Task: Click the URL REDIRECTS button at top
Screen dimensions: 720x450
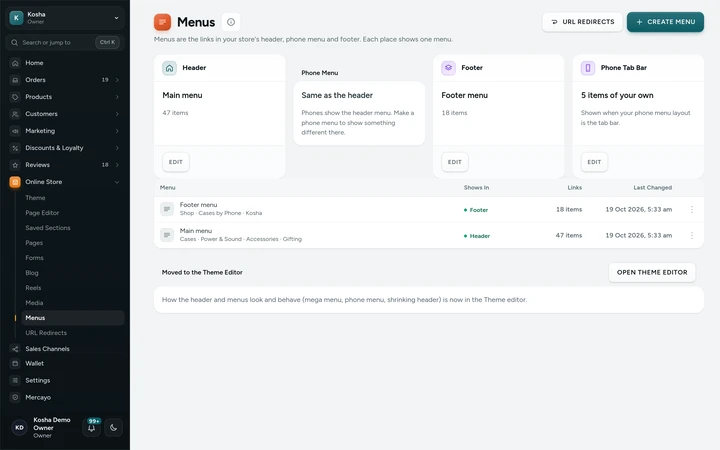Action: pyautogui.click(x=582, y=22)
